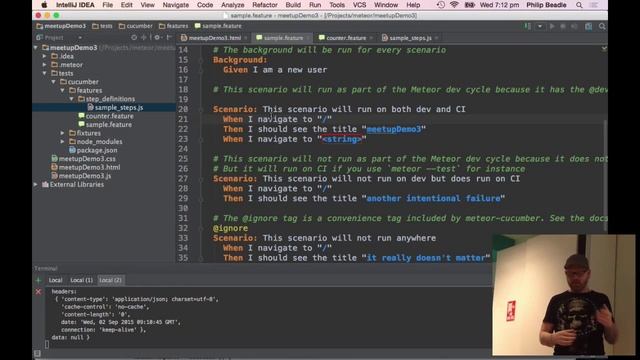
Task: Open the Build menu
Action: (293, 5)
